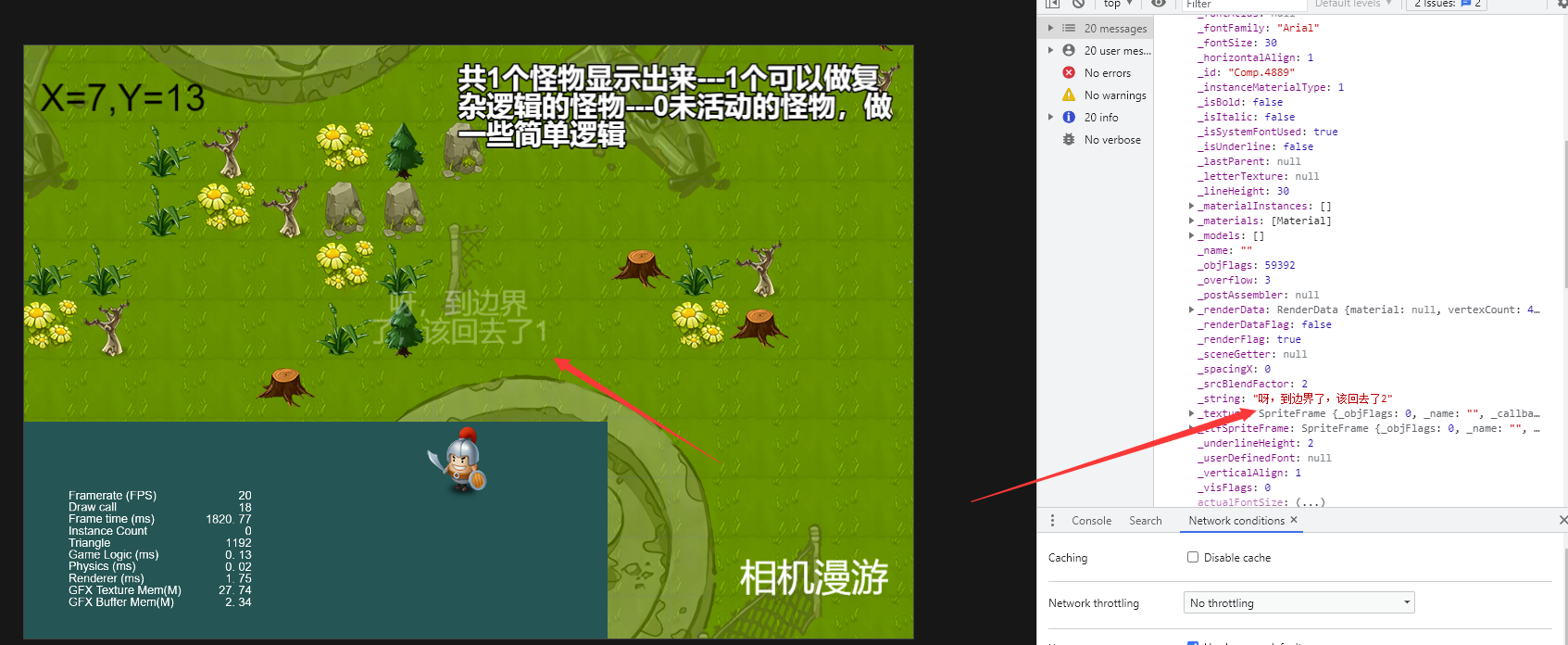Click the eye live expression icon
Screen dimensions: 1568x645
point(1159,4)
